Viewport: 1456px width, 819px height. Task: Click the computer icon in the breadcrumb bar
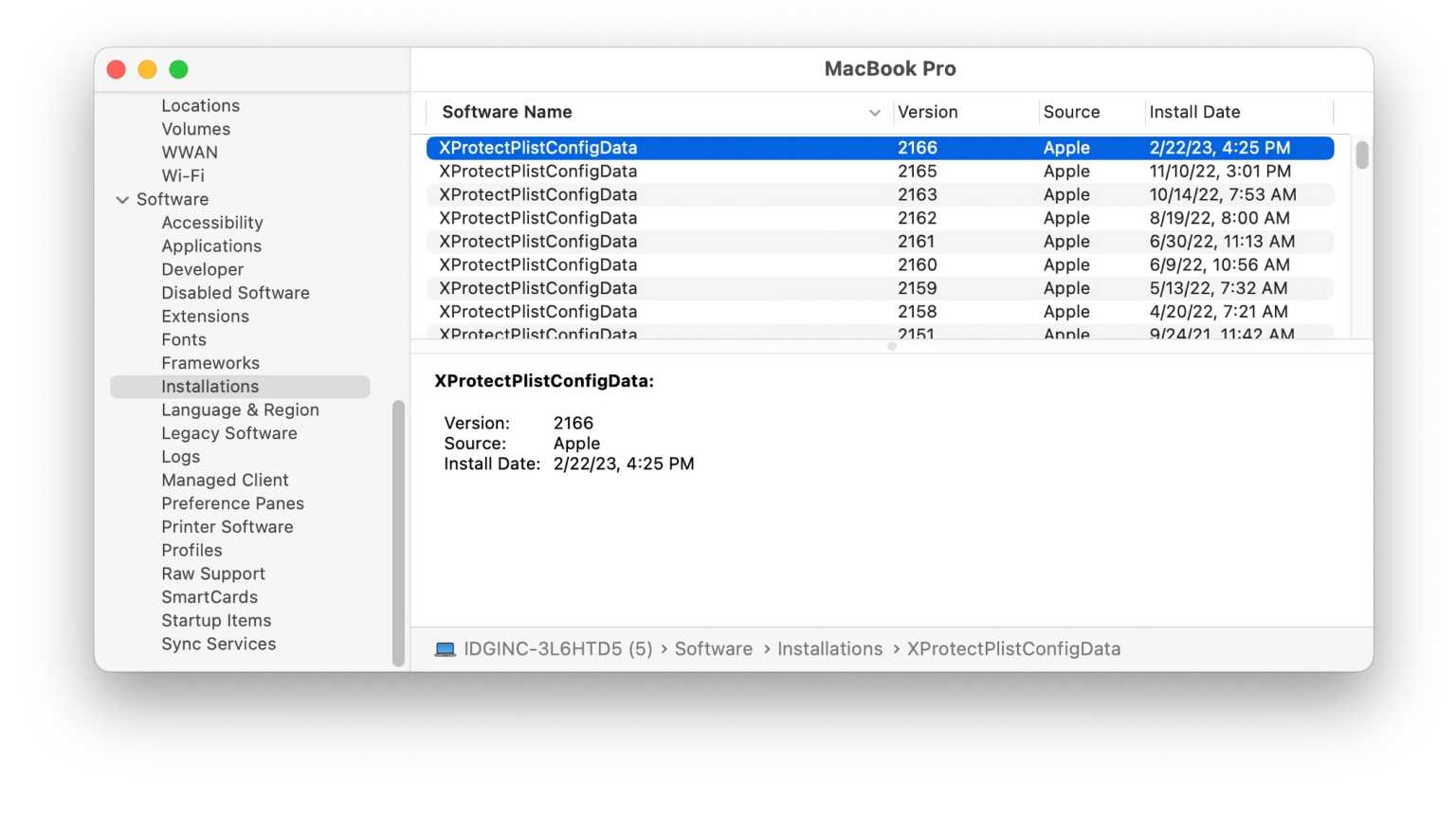click(445, 648)
